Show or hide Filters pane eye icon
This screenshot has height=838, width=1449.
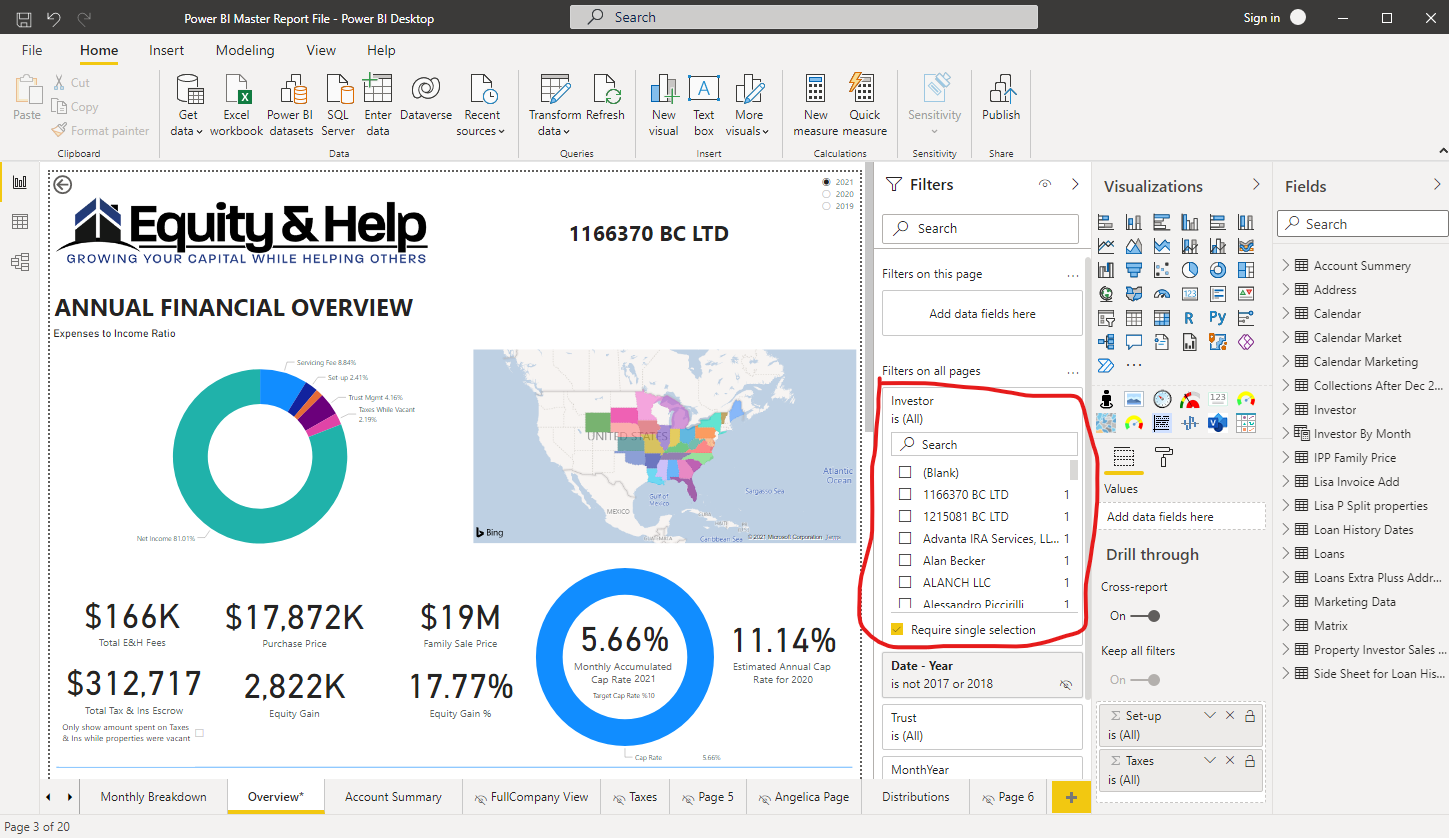(1045, 184)
